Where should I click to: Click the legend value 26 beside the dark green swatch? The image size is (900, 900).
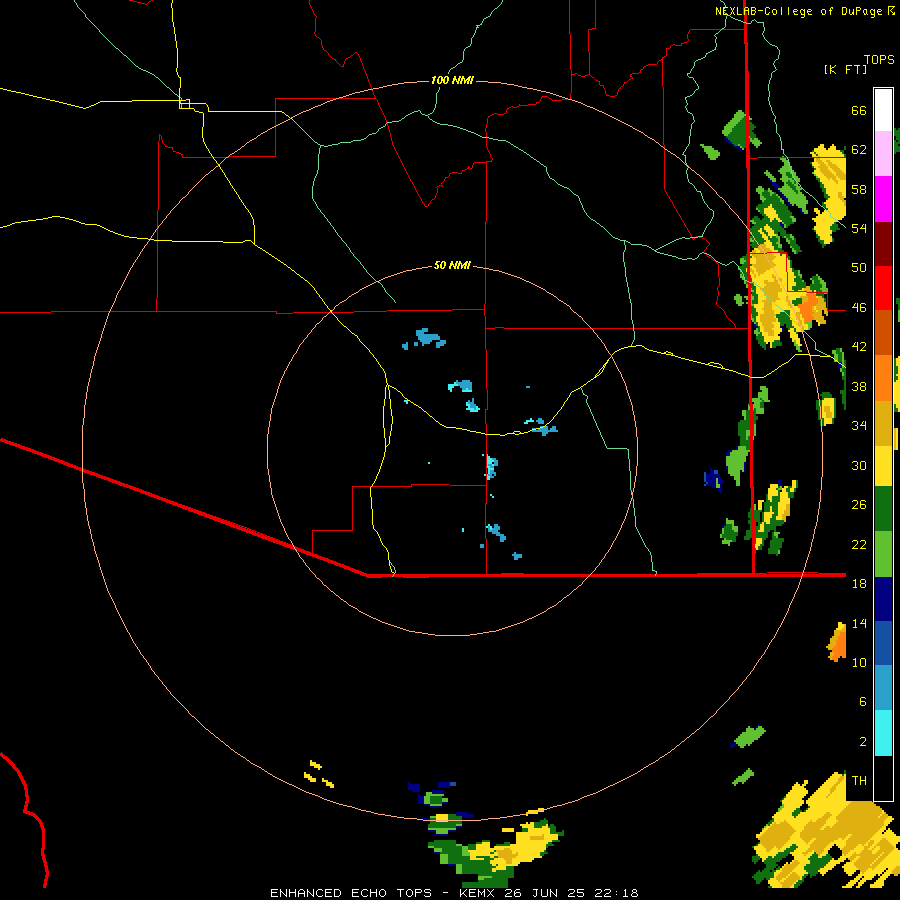tap(859, 505)
